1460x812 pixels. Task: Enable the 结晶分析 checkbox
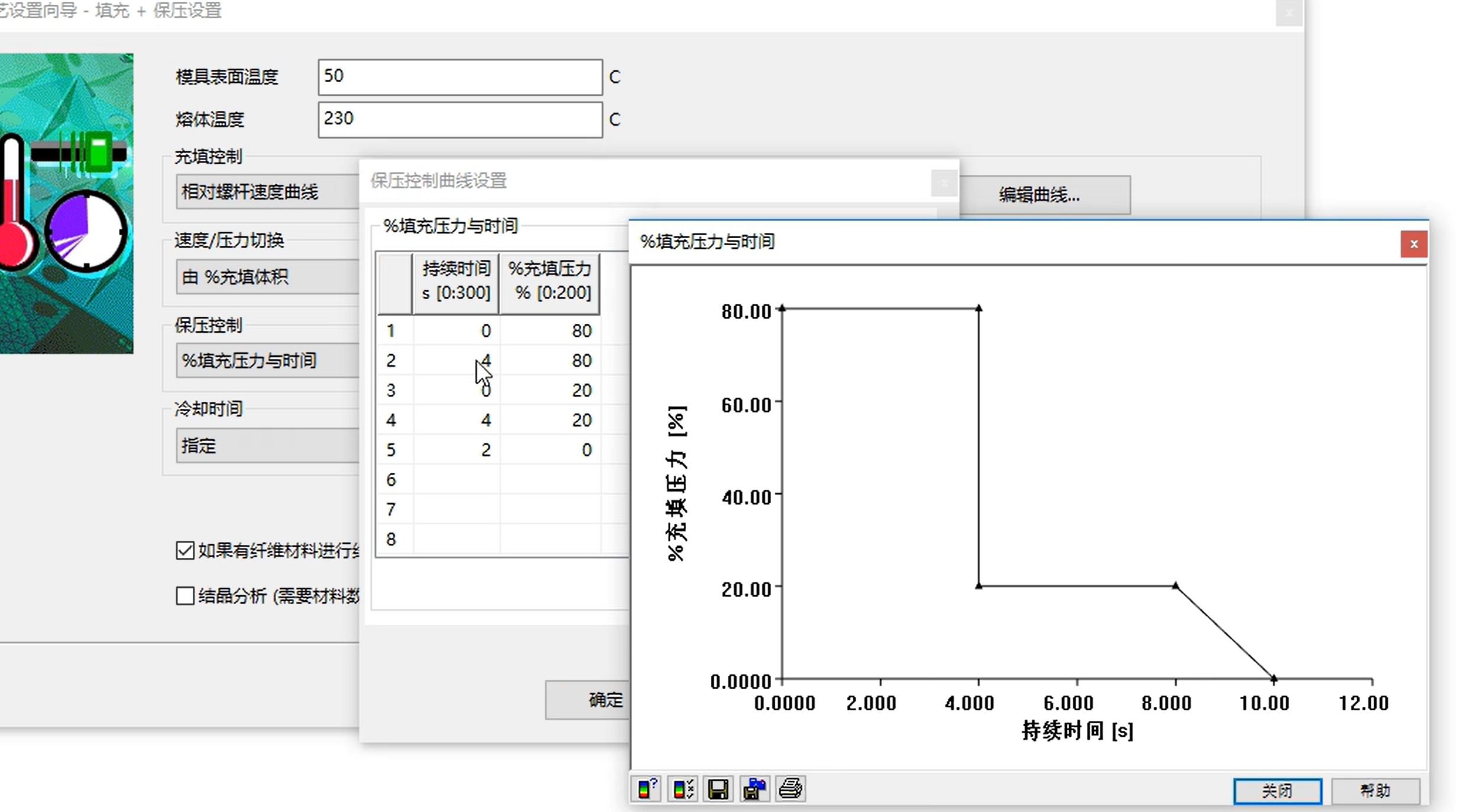185,596
